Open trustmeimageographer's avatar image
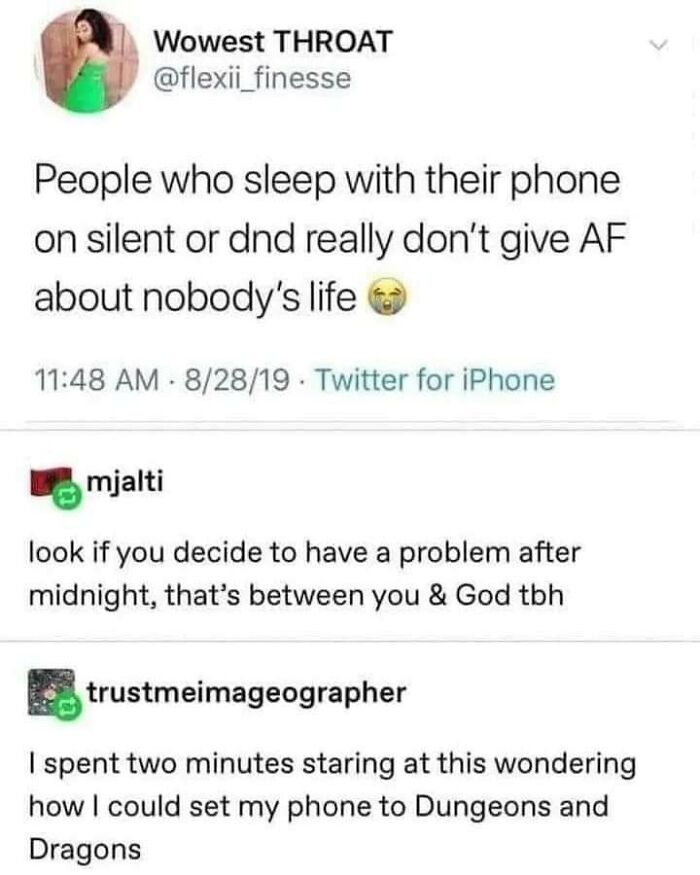Image resolution: width=700 pixels, height=875 pixels. [x=51, y=691]
